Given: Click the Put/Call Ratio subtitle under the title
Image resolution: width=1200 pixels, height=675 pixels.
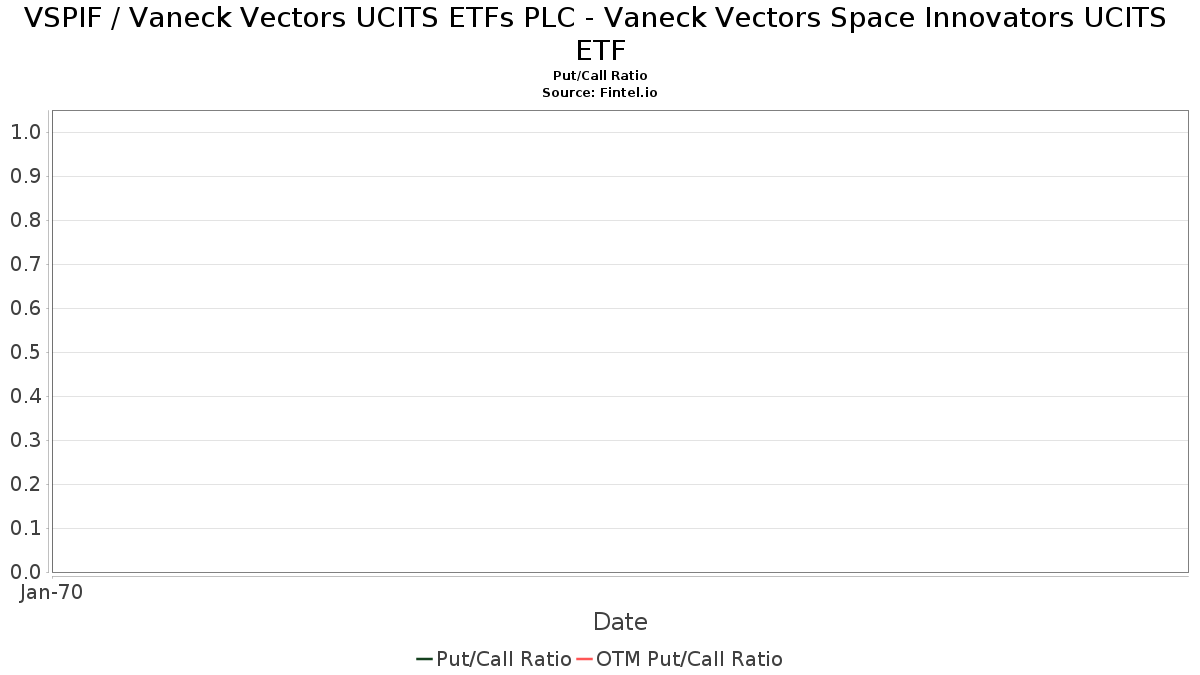Looking at the screenshot, I should (x=600, y=76).
